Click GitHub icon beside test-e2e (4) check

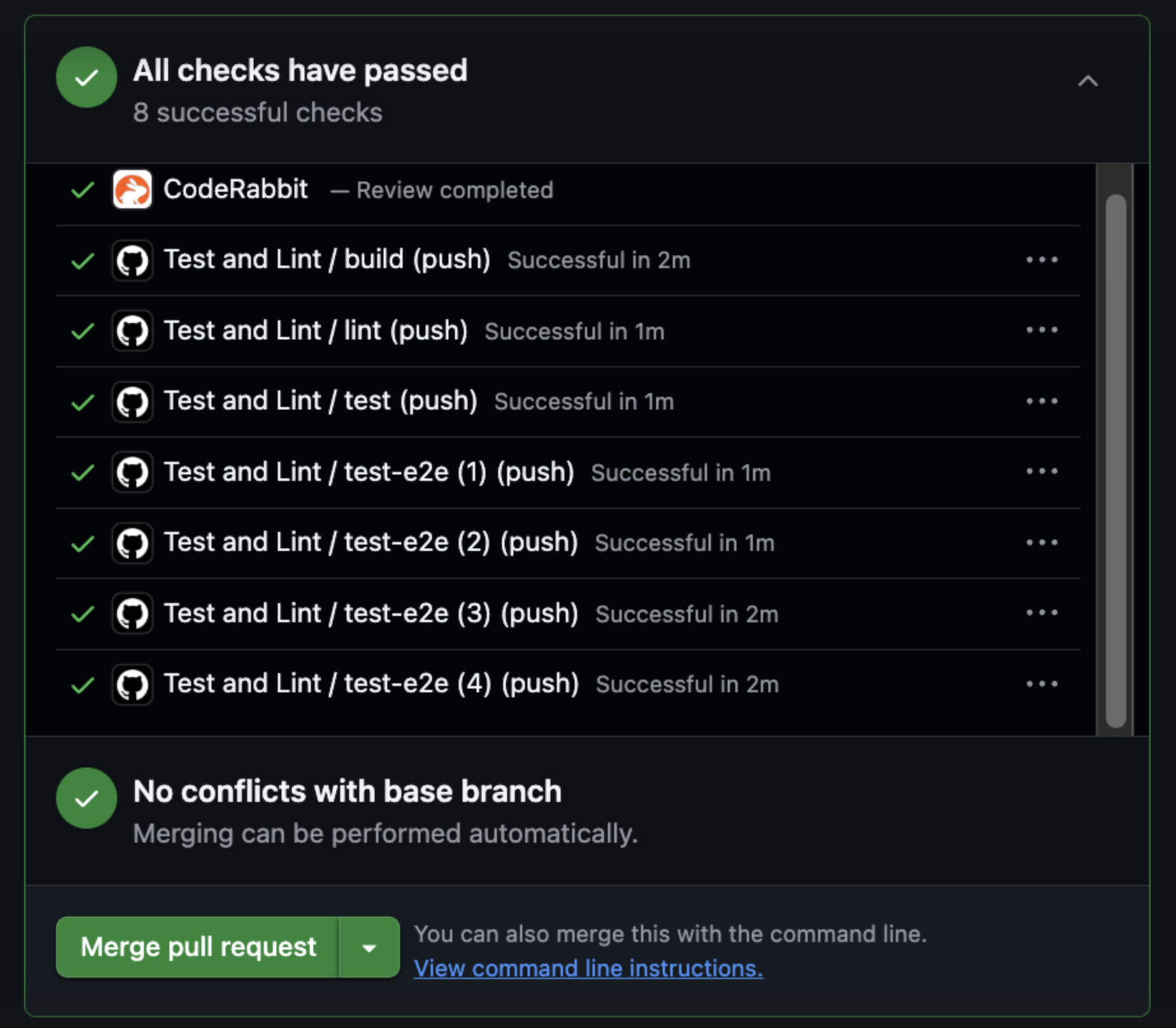pyautogui.click(x=132, y=684)
